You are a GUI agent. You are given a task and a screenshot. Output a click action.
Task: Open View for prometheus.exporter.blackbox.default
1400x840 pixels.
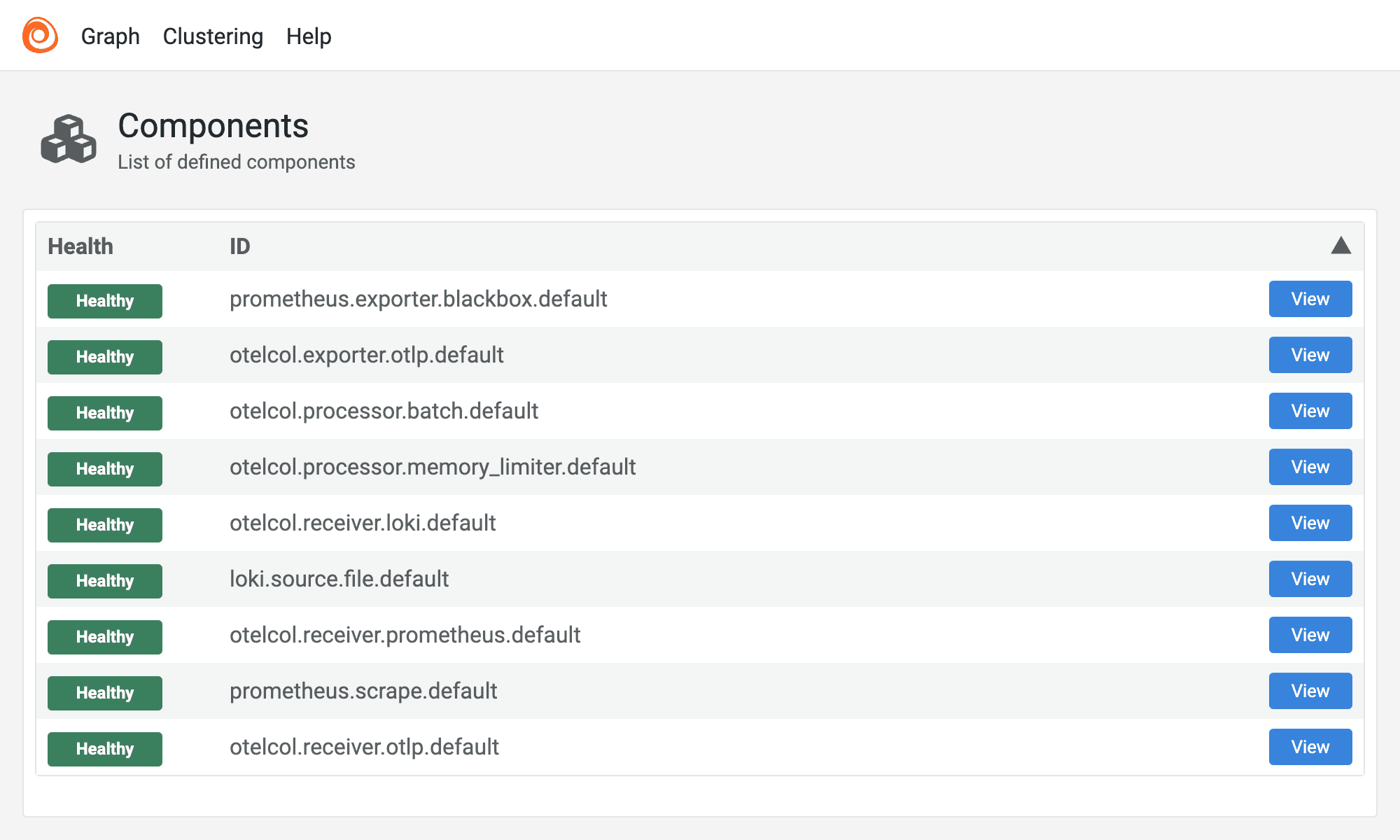pos(1310,299)
